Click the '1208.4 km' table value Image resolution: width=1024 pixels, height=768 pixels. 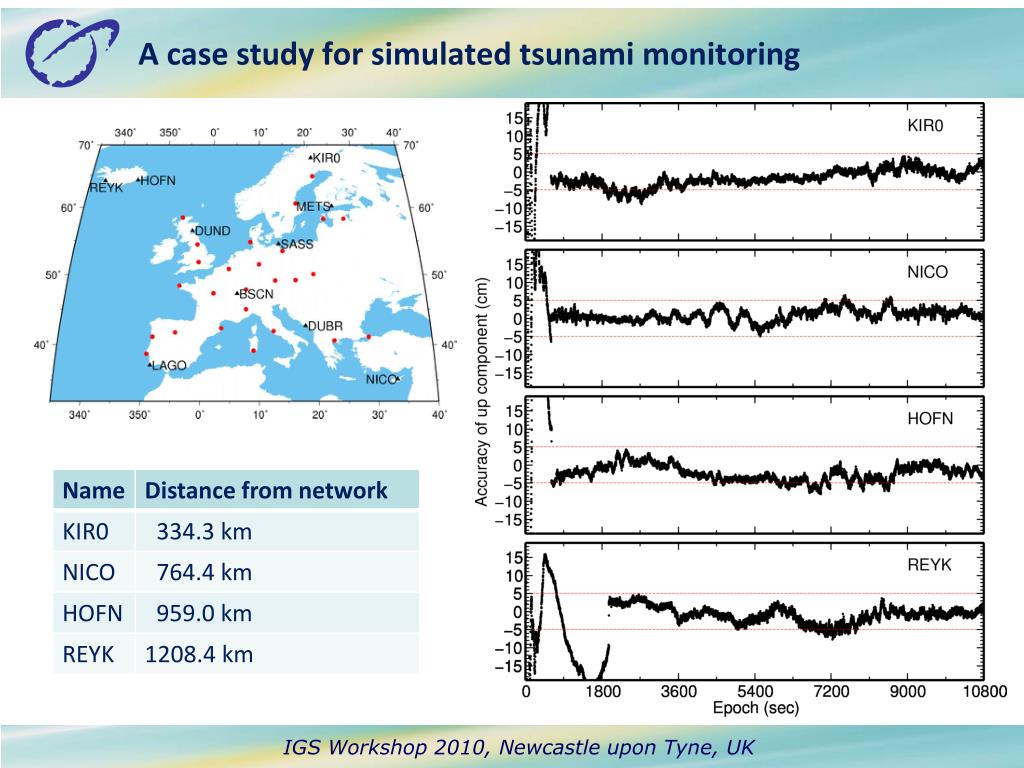click(199, 654)
